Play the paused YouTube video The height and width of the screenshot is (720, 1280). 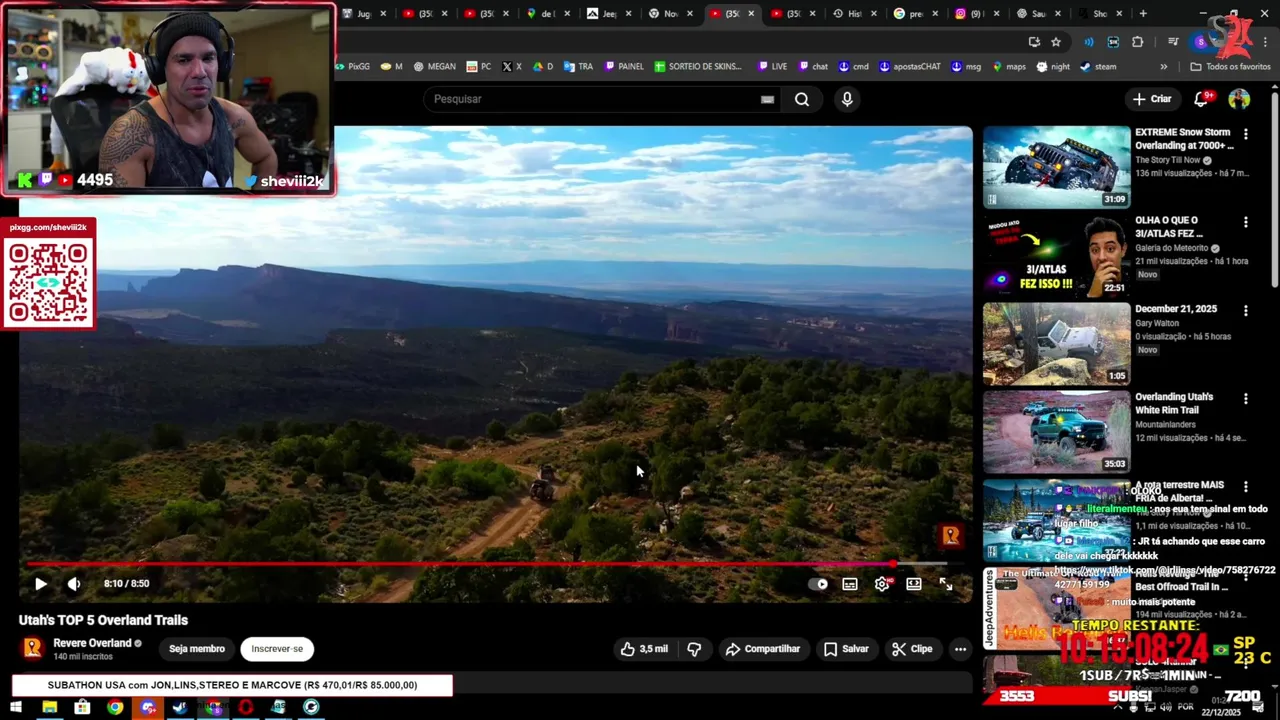click(x=40, y=584)
